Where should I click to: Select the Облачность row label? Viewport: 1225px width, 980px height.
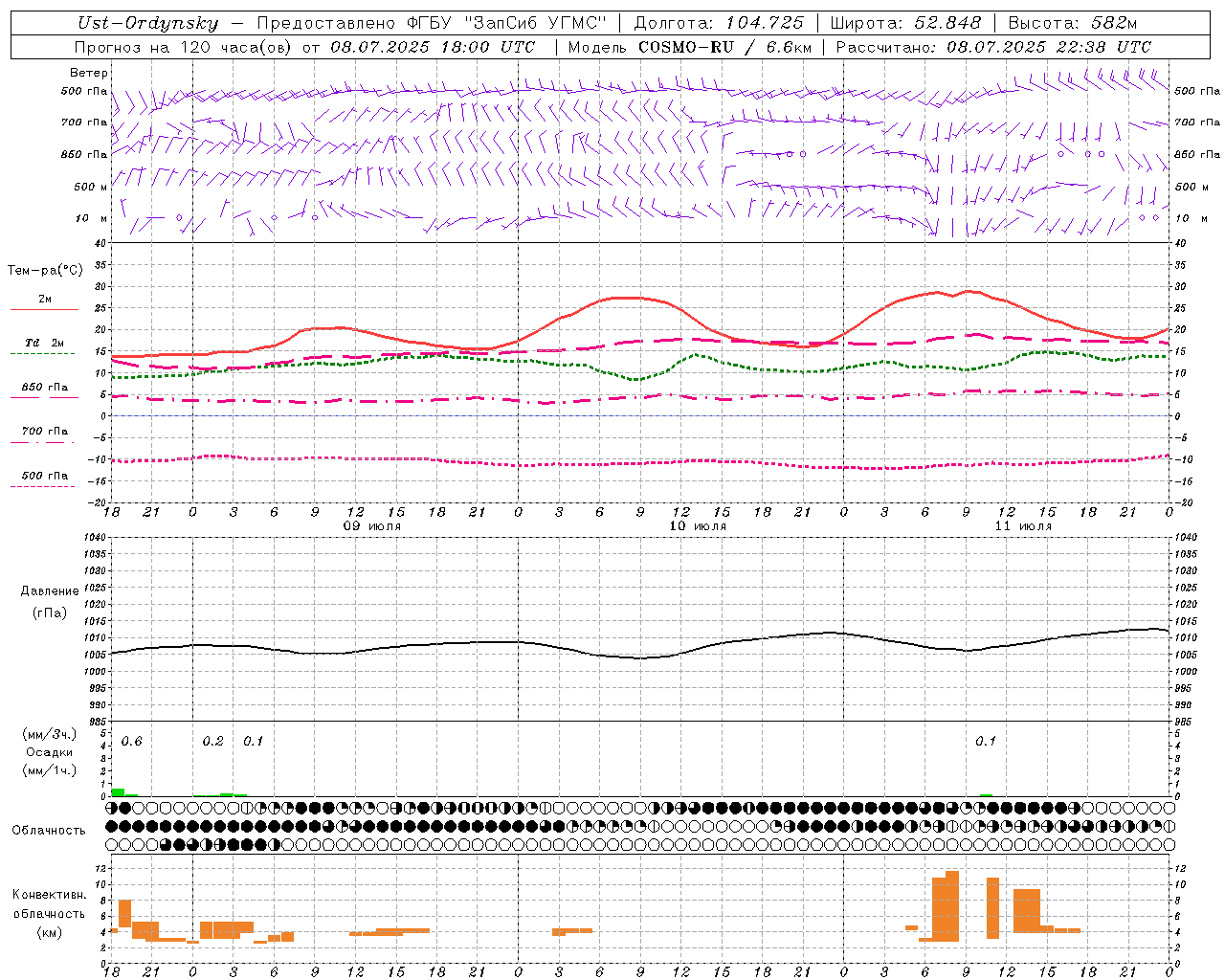click(x=49, y=831)
